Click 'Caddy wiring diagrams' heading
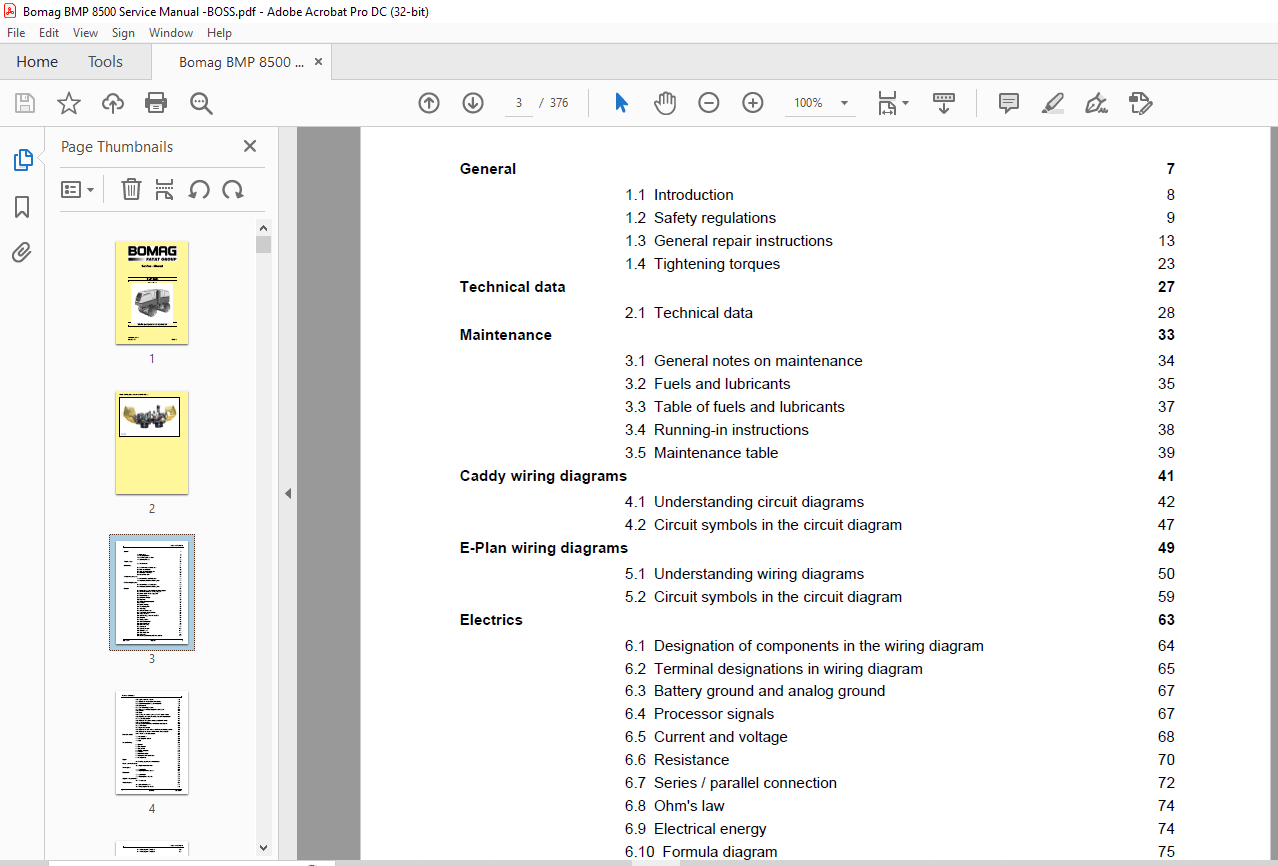The height and width of the screenshot is (866, 1278). click(x=543, y=476)
